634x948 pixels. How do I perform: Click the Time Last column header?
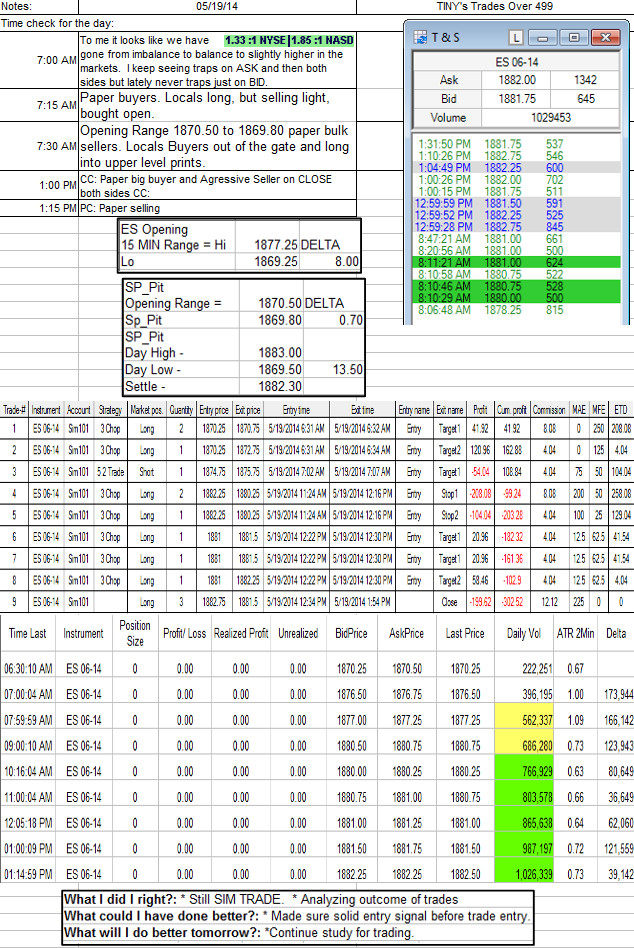[x=27, y=634]
